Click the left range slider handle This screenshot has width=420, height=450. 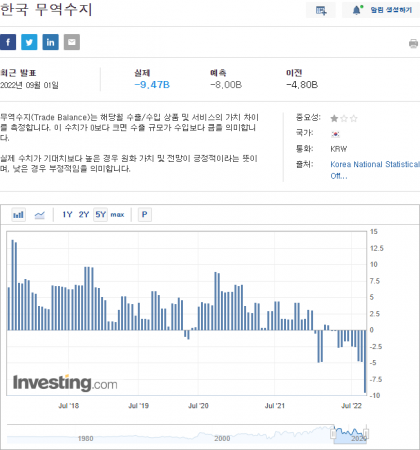(x=333, y=434)
